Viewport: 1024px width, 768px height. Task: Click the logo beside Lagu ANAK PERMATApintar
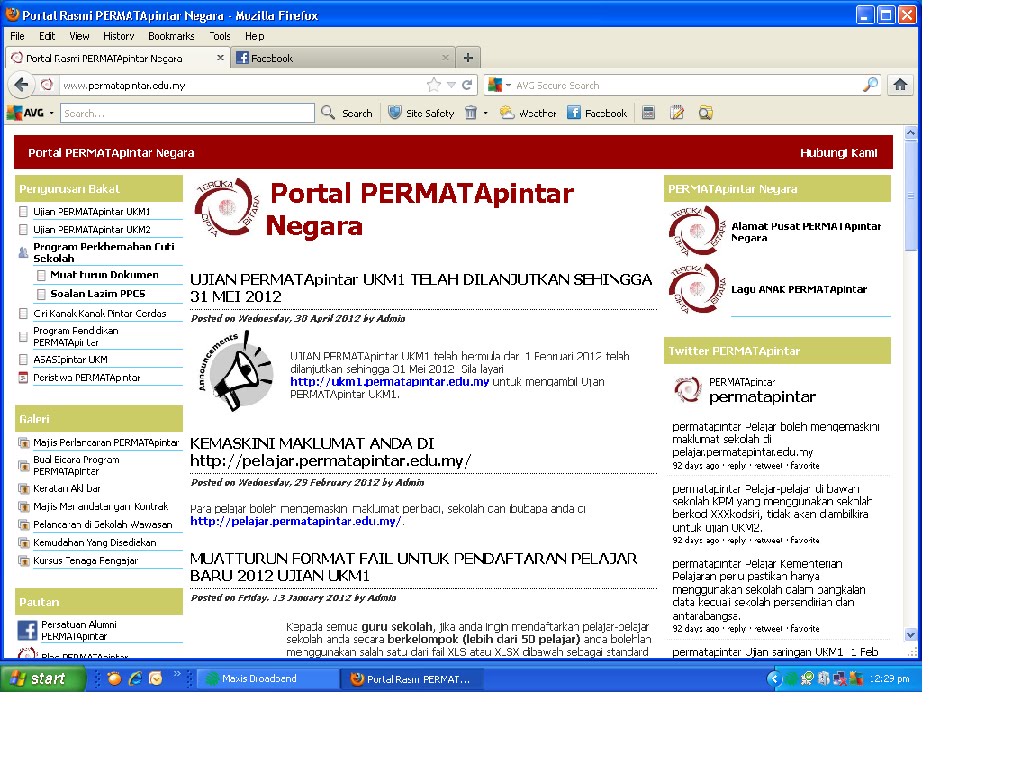pyautogui.click(x=697, y=289)
